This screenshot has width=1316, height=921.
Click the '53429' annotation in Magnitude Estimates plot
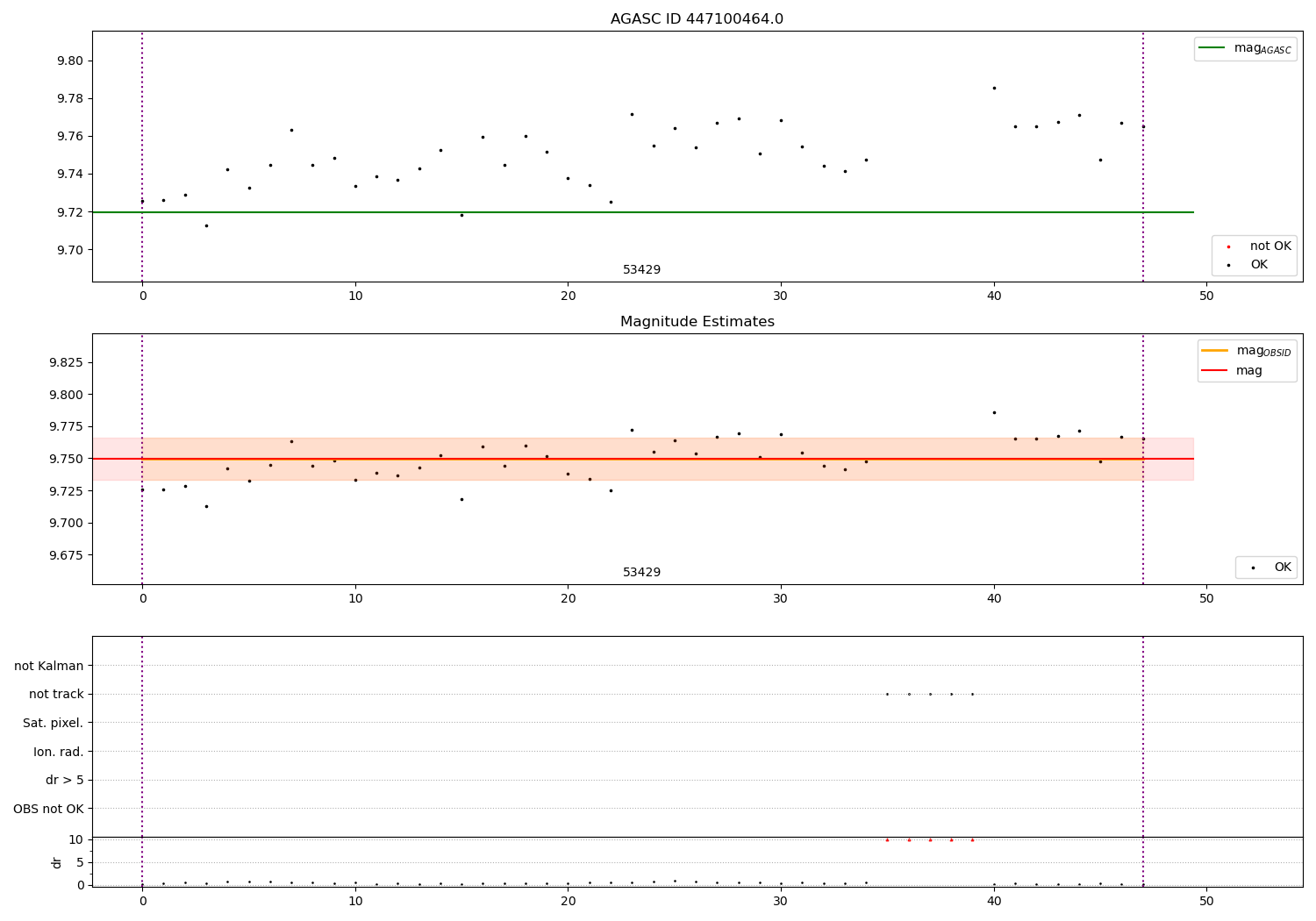pyautogui.click(x=641, y=573)
